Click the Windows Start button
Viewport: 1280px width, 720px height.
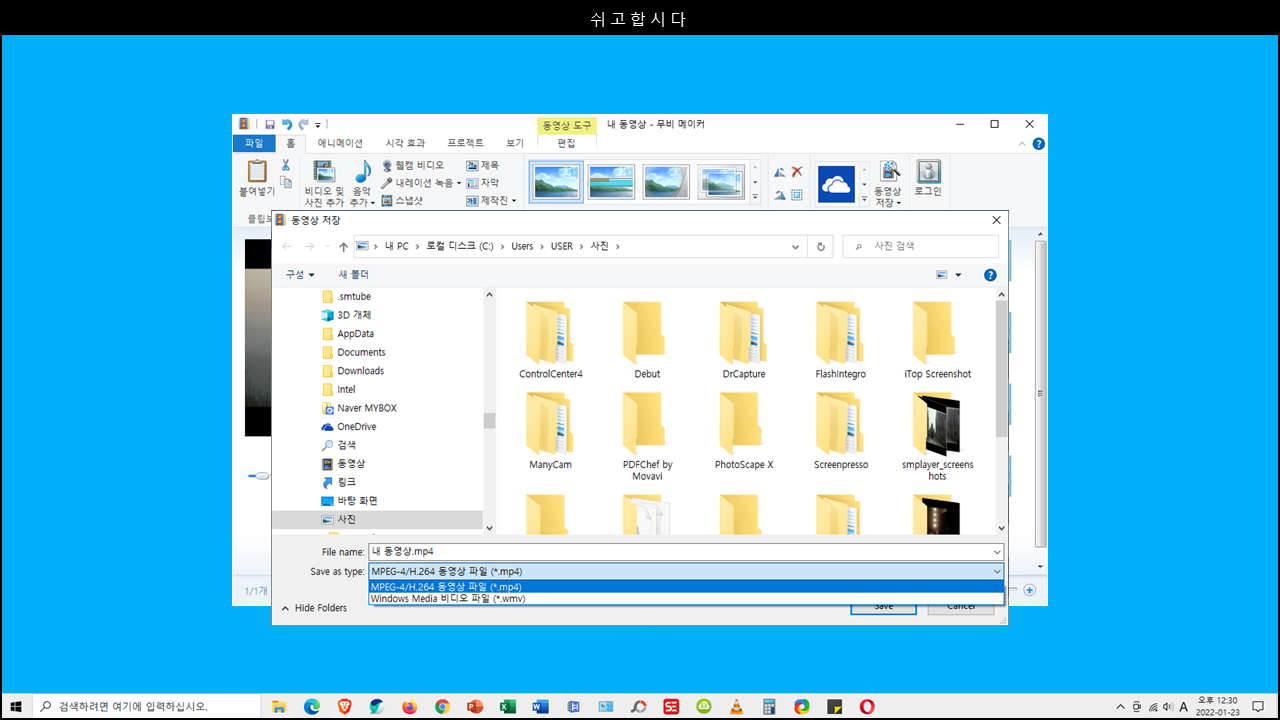[x=16, y=706]
